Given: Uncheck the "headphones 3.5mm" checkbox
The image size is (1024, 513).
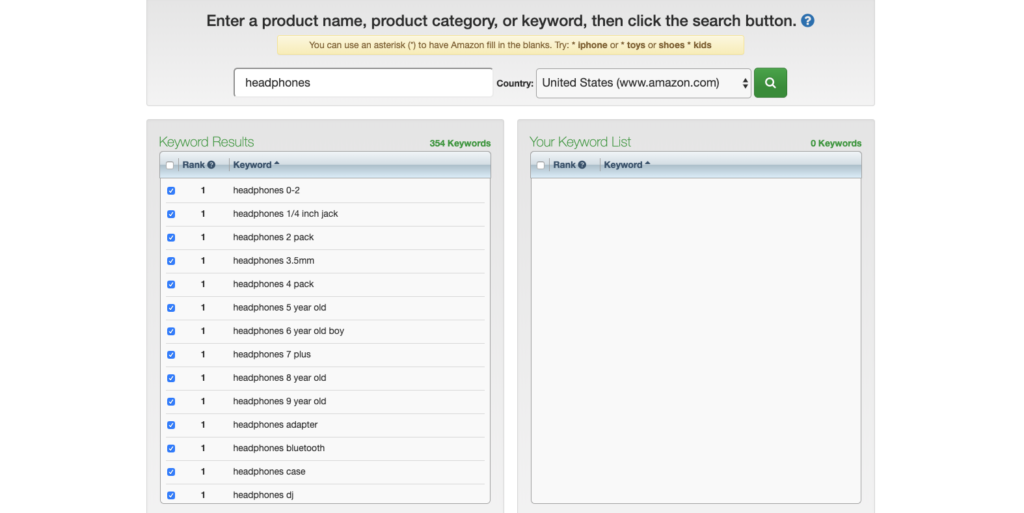Looking at the screenshot, I should click(171, 261).
